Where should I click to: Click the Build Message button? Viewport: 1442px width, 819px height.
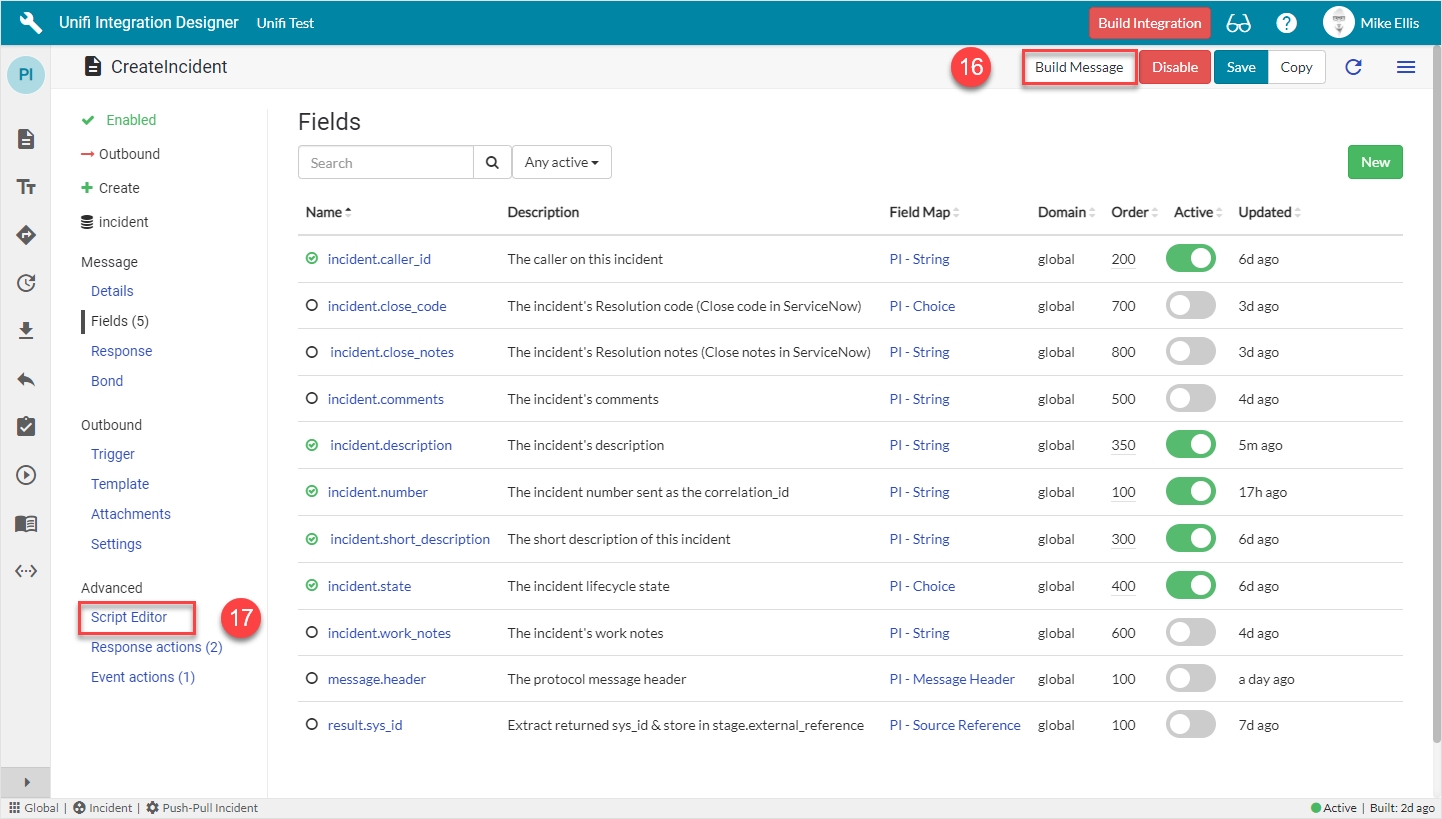pyautogui.click(x=1078, y=67)
